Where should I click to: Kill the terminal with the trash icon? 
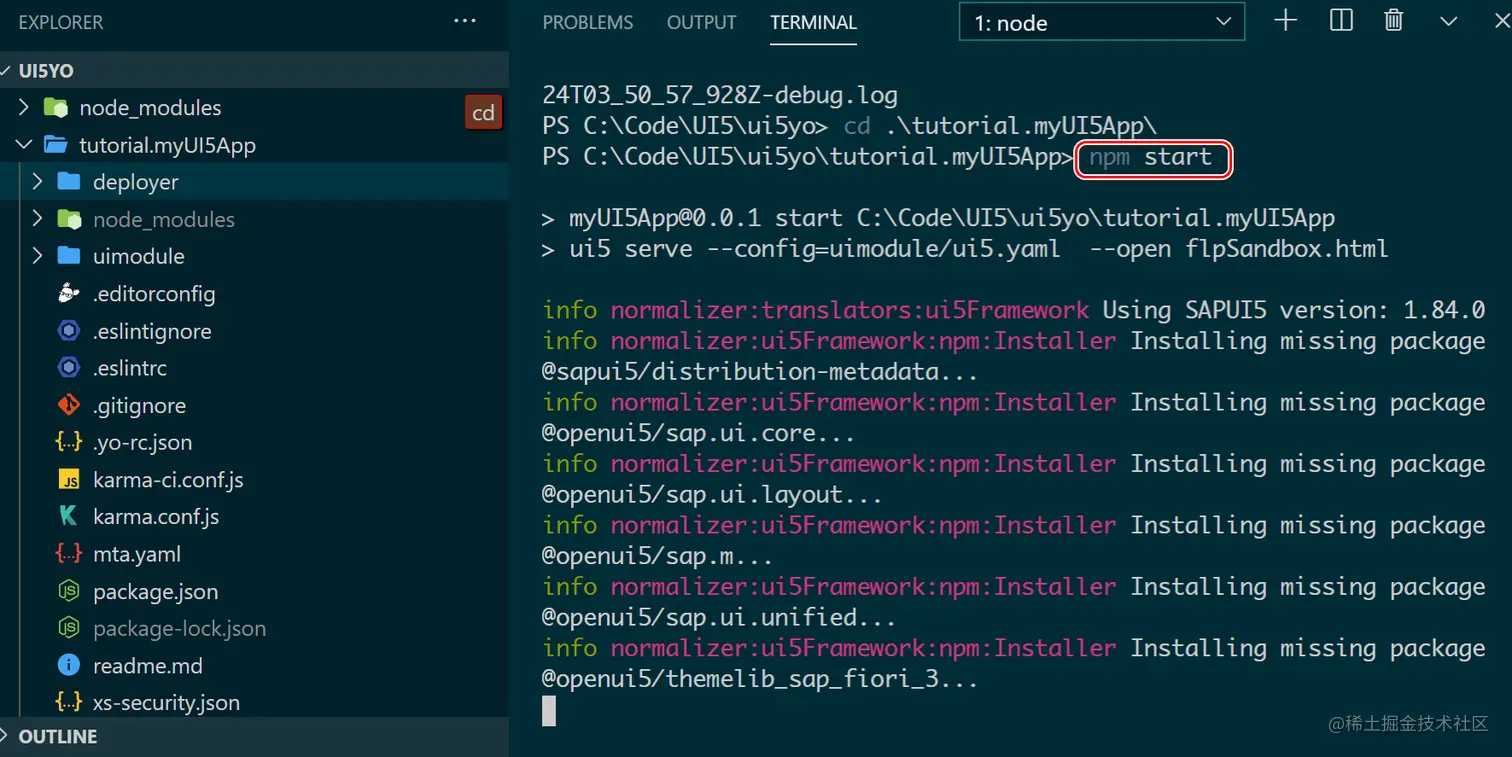pyautogui.click(x=1394, y=20)
